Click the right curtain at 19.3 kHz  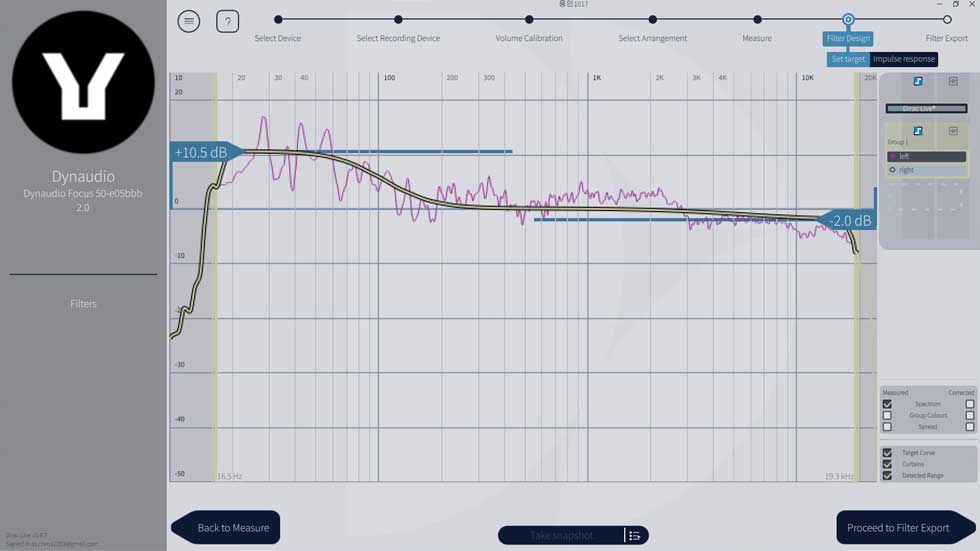(857, 275)
